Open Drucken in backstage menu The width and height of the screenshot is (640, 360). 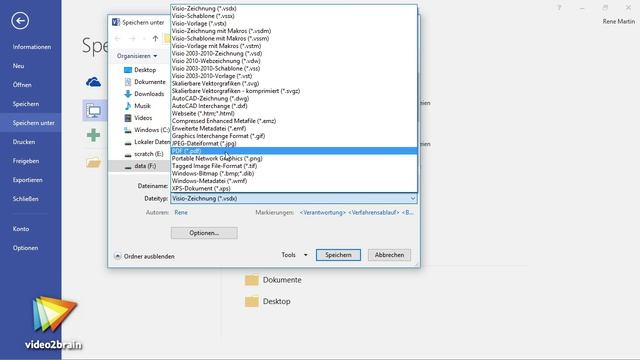click(24, 142)
